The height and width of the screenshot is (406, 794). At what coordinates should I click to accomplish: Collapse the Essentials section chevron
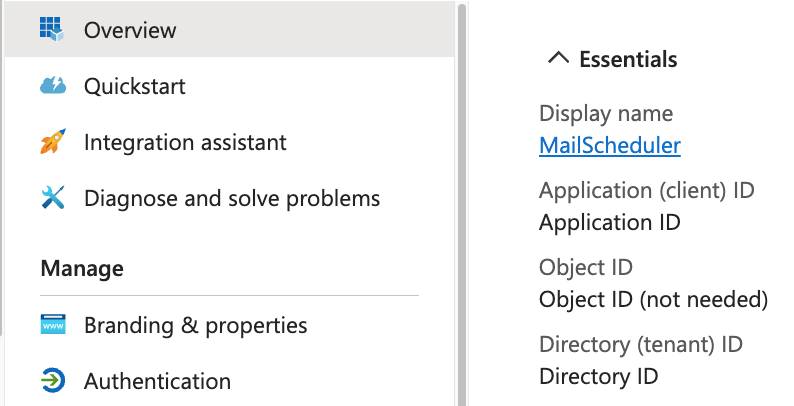558,59
